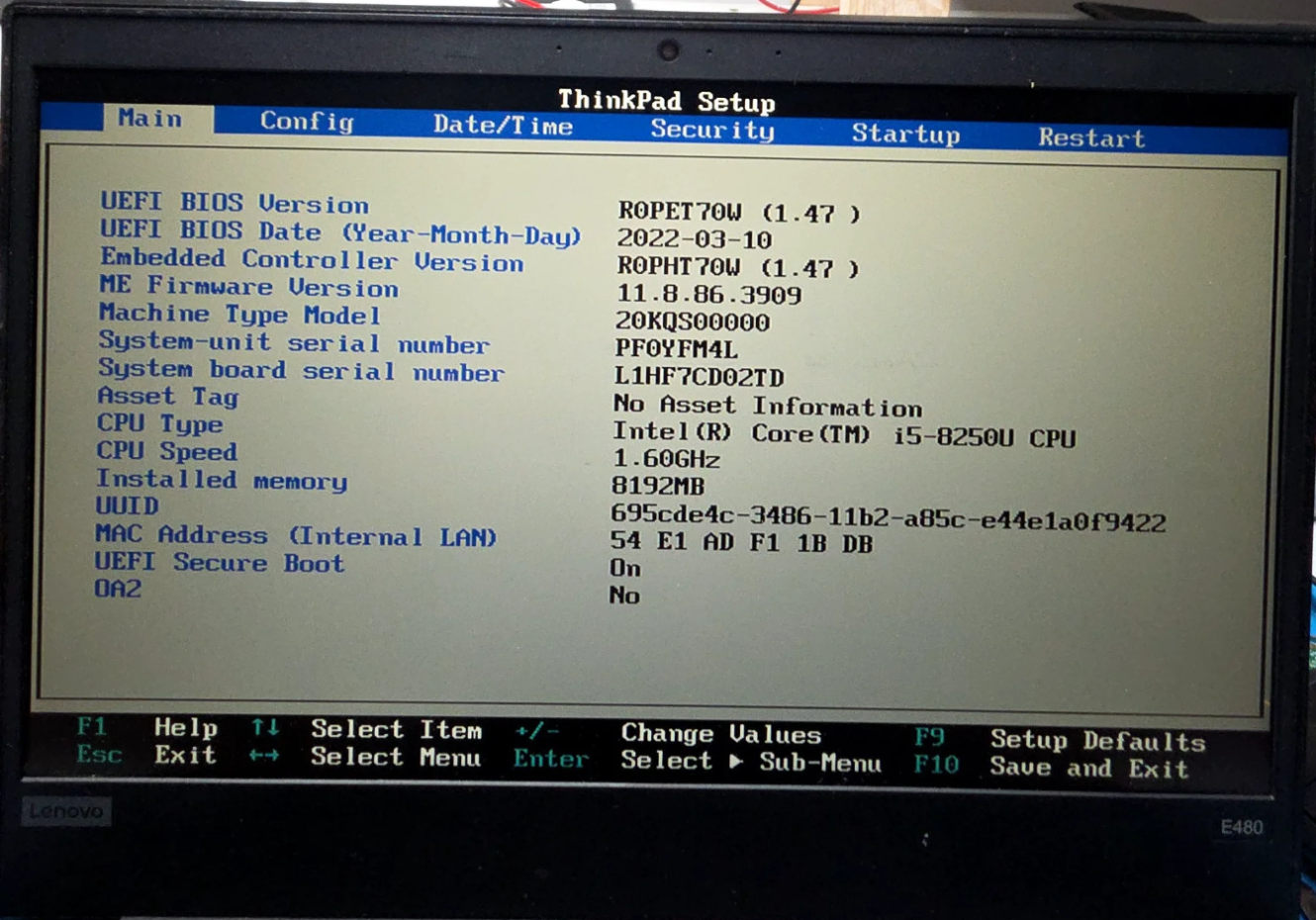
Task: Click the Help legend text
Action: [x=185, y=728]
